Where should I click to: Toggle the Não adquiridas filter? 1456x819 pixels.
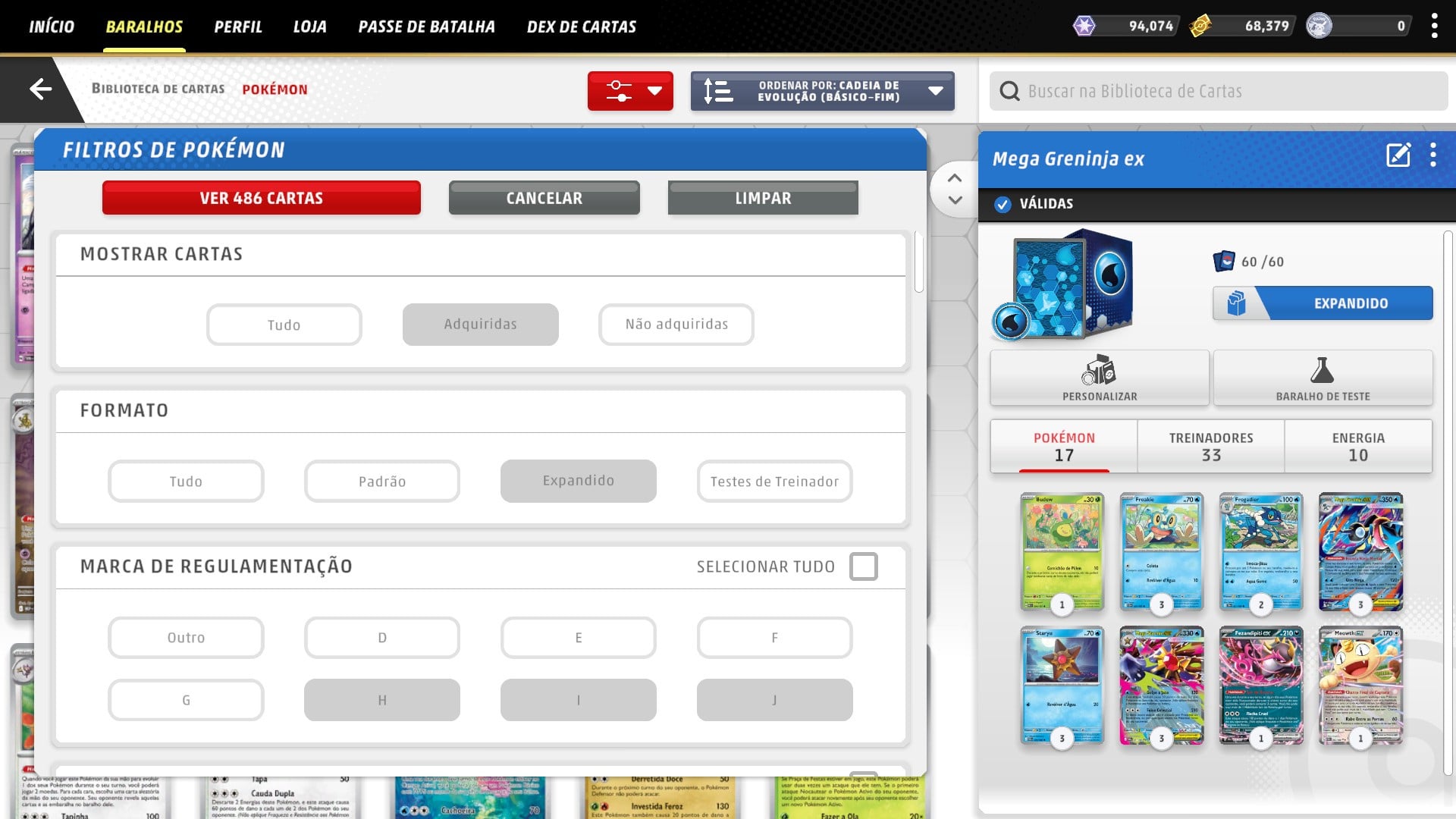click(676, 325)
